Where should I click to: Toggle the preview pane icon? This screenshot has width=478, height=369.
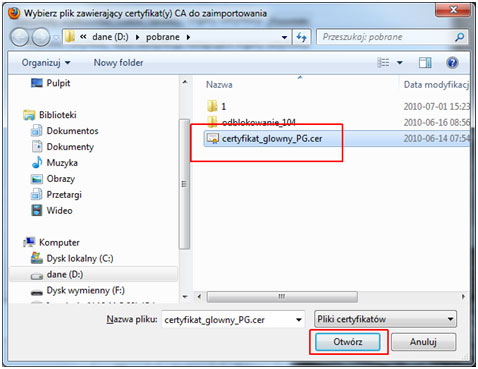425,63
